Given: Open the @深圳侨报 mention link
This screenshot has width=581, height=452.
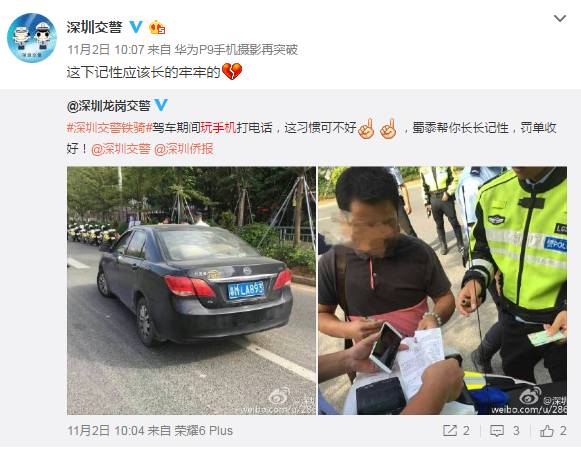Looking at the screenshot, I should point(183,149).
